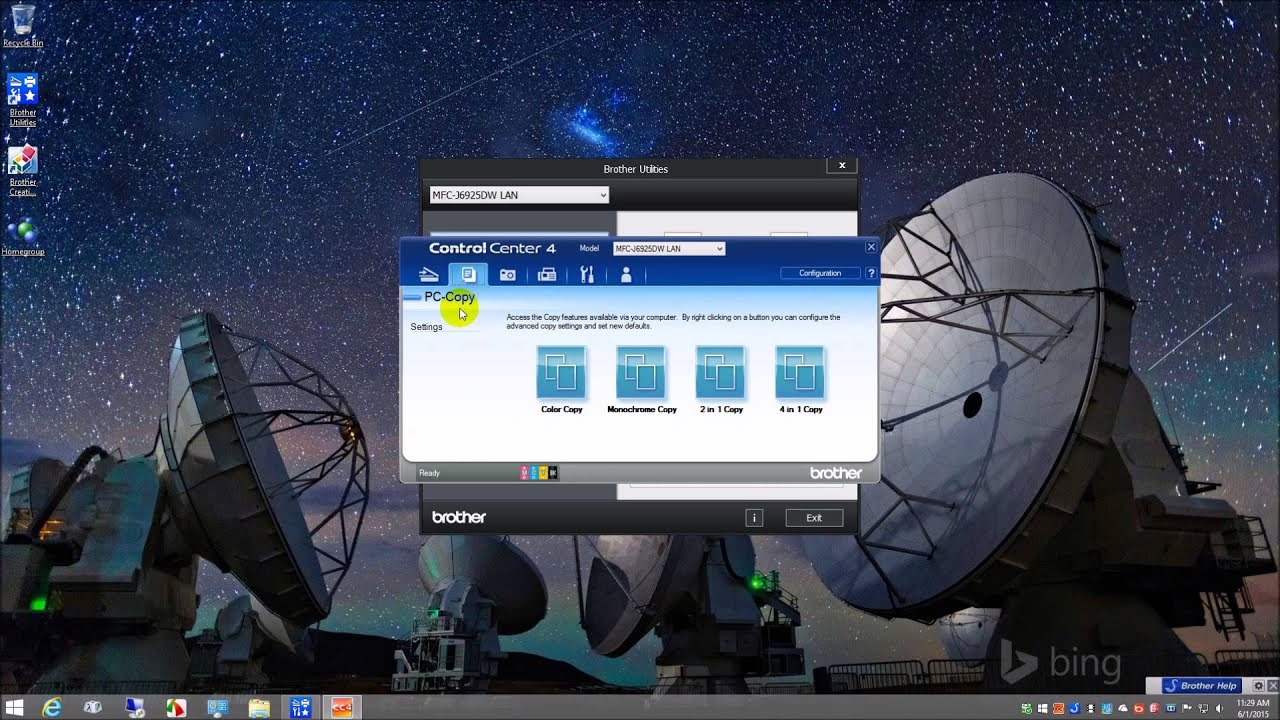
Task: Close the Brother Help toolbar
Action: point(1273,686)
